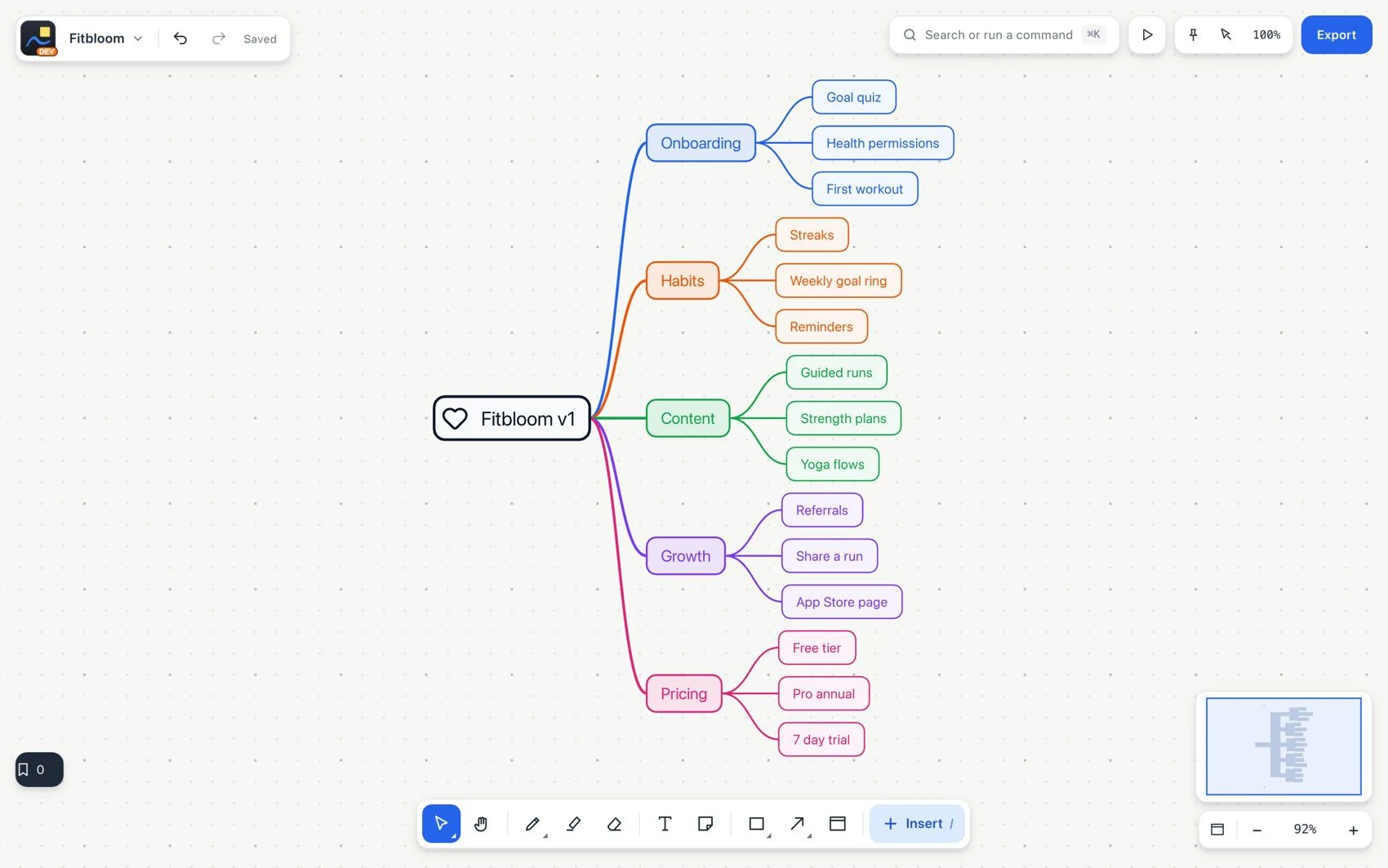Select the Onboarding branch node

[x=701, y=143]
